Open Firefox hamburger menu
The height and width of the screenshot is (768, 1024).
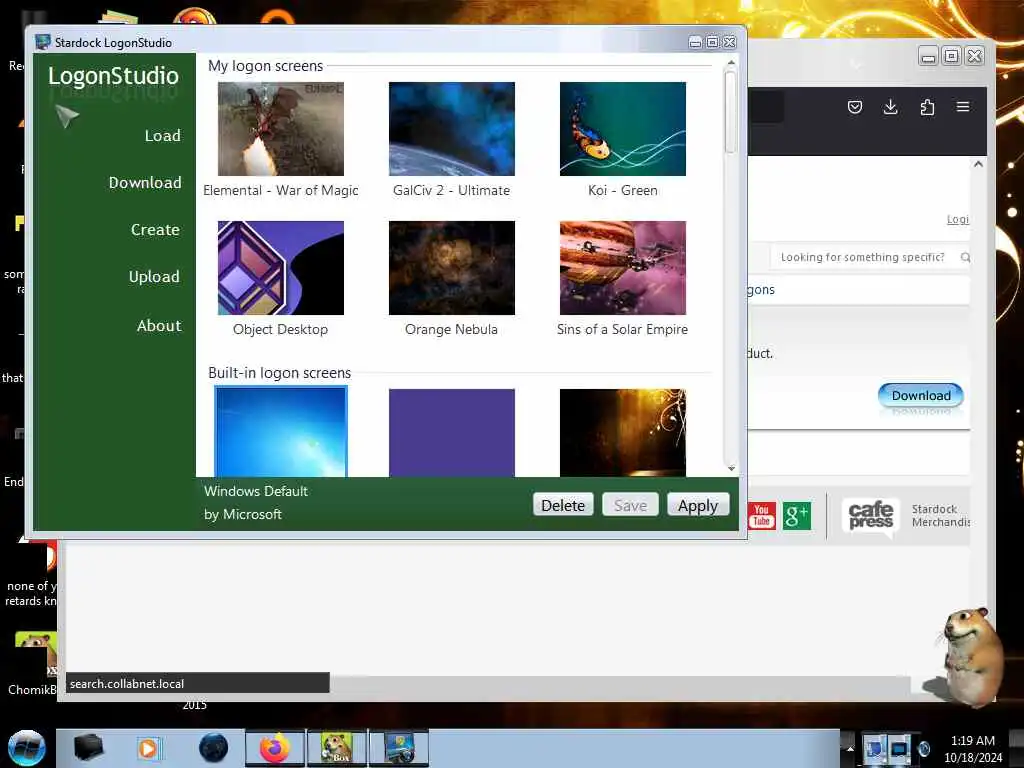click(963, 106)
